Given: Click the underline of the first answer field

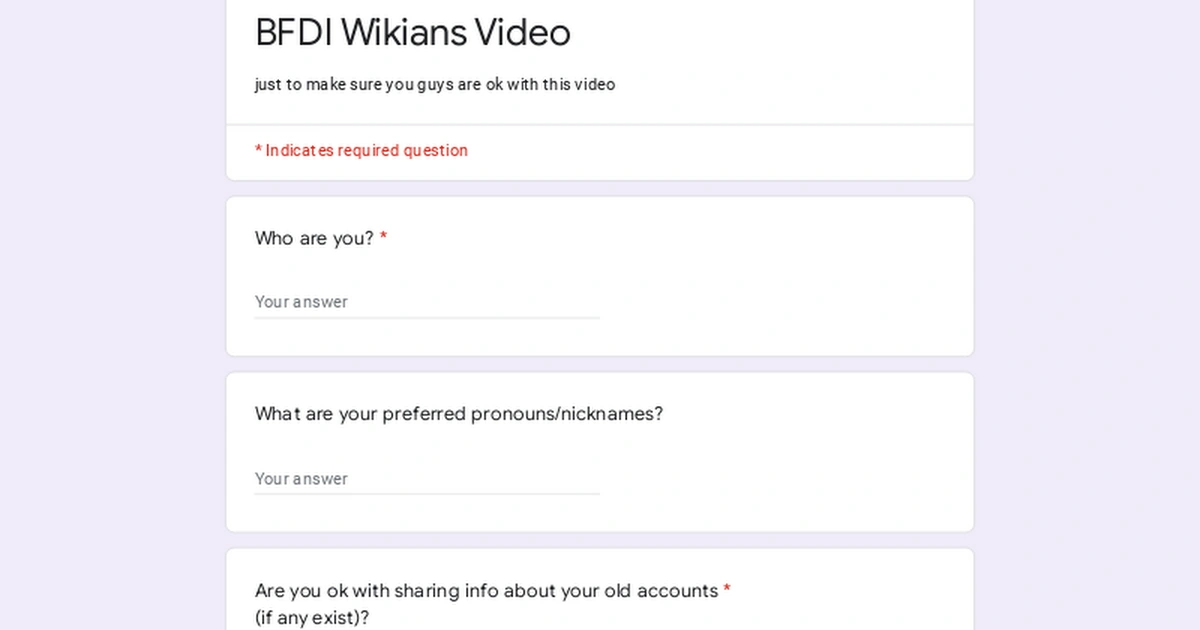Looking at the screenshot, I should [x=427, y=316].
